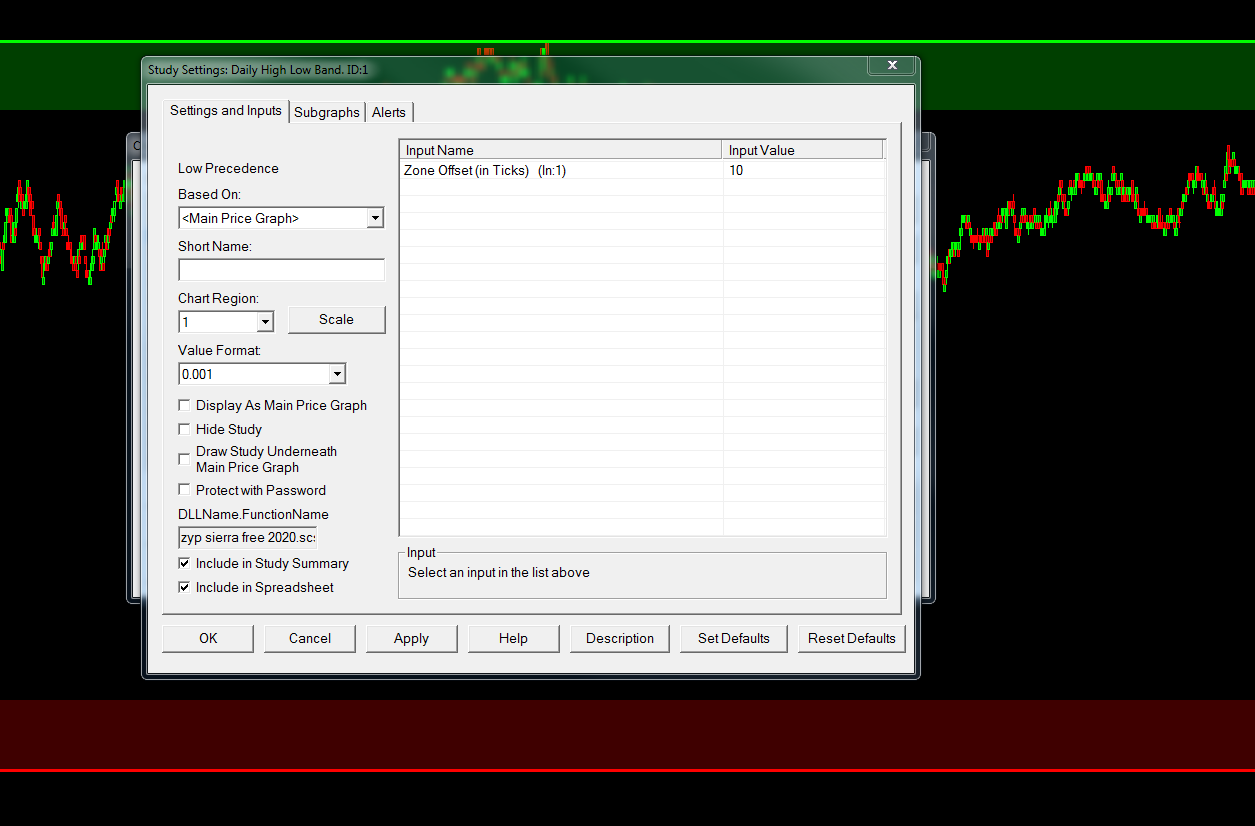Screen dimensions: 1255x826
Task: Check the Hide Study checkbox
Action: click(x=184, y=429)
